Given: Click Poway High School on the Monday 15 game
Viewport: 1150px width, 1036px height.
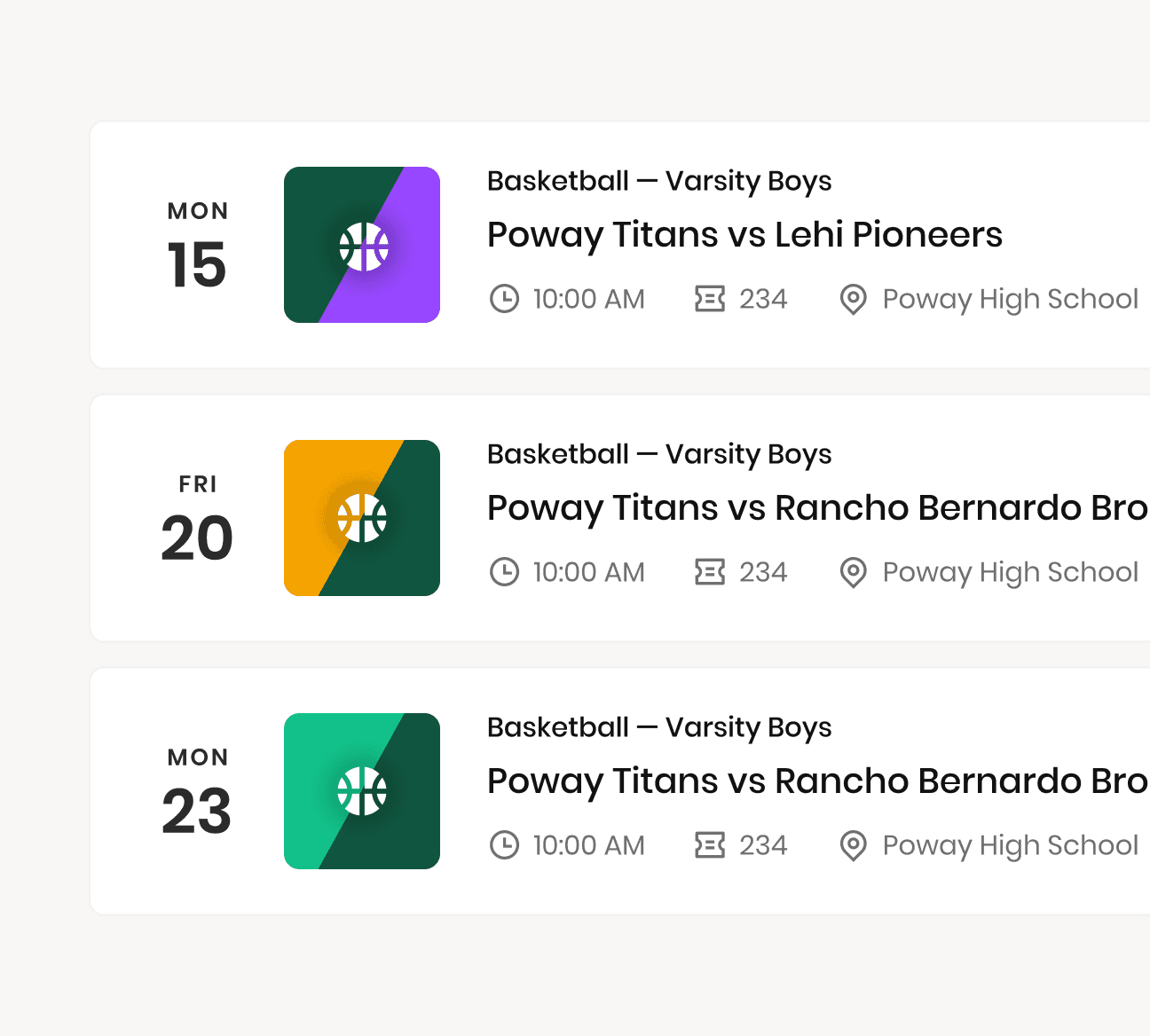Looking at the screenshot, I should click(1010, 300).
